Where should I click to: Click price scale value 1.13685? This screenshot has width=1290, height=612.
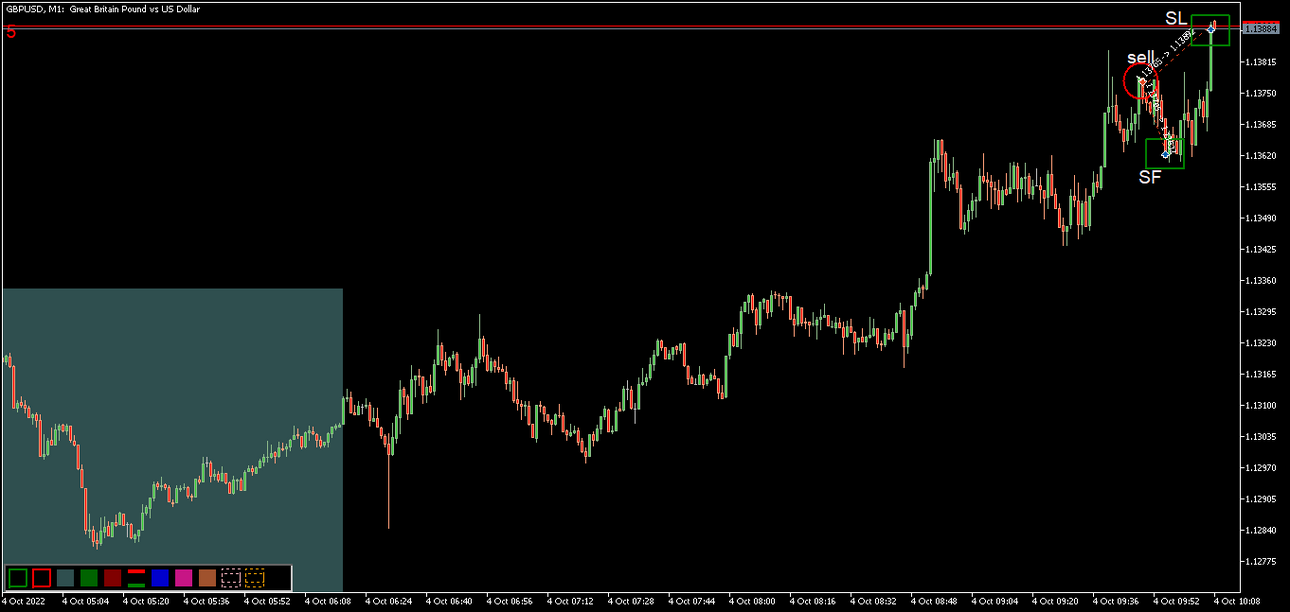1261,125
